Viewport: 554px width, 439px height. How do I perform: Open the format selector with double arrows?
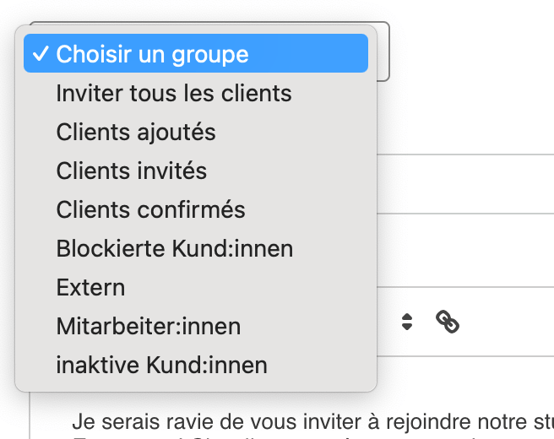pos(407,322)
